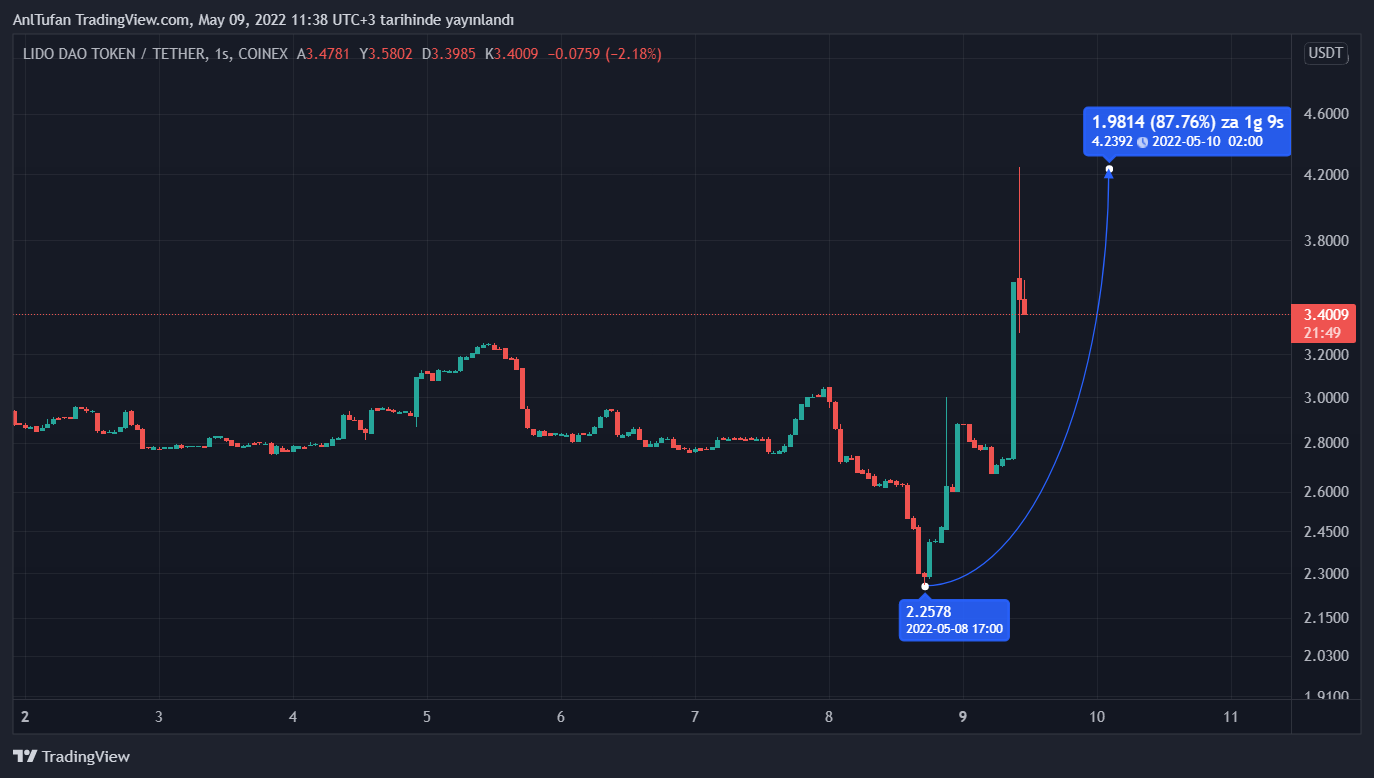Click the white endpoint dot at the curve top

[1109, 169]
